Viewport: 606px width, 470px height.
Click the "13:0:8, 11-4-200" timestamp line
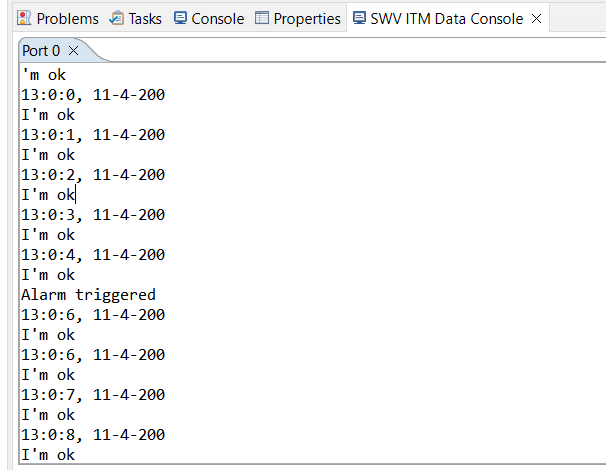click(x=93, y=435)
